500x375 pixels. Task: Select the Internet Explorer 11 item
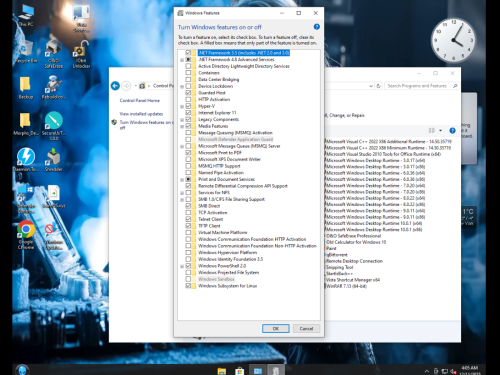click(217, 113)
